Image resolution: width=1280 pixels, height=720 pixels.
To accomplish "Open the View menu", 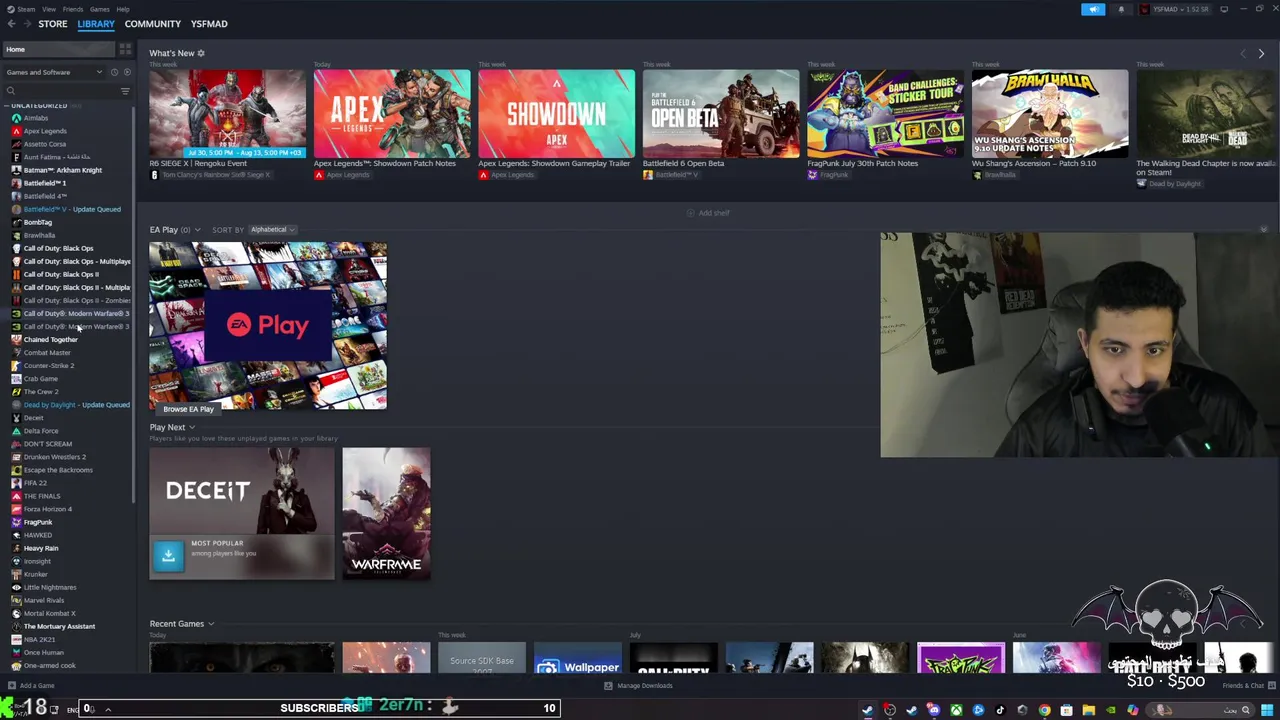I will (x=48, y=9).
